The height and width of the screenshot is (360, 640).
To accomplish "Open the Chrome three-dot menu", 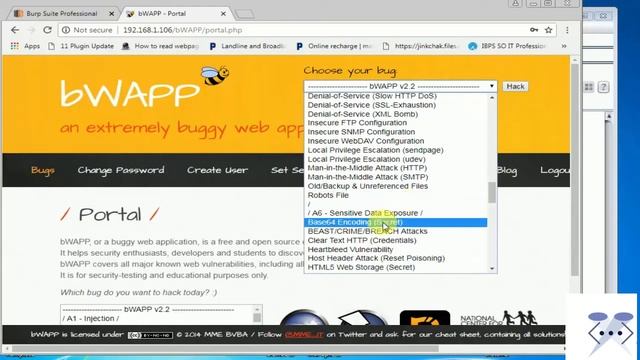I will point(567,30).
